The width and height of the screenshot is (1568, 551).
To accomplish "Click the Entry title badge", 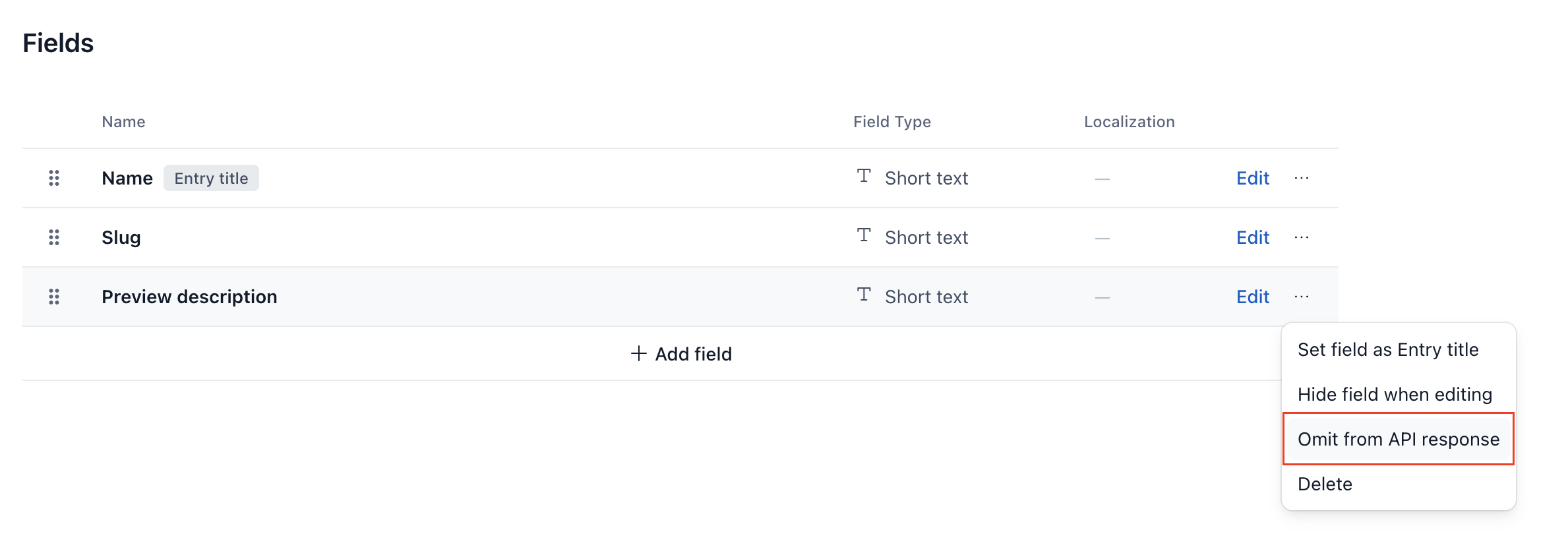I will pyautogui.click(x=211, y=178).
